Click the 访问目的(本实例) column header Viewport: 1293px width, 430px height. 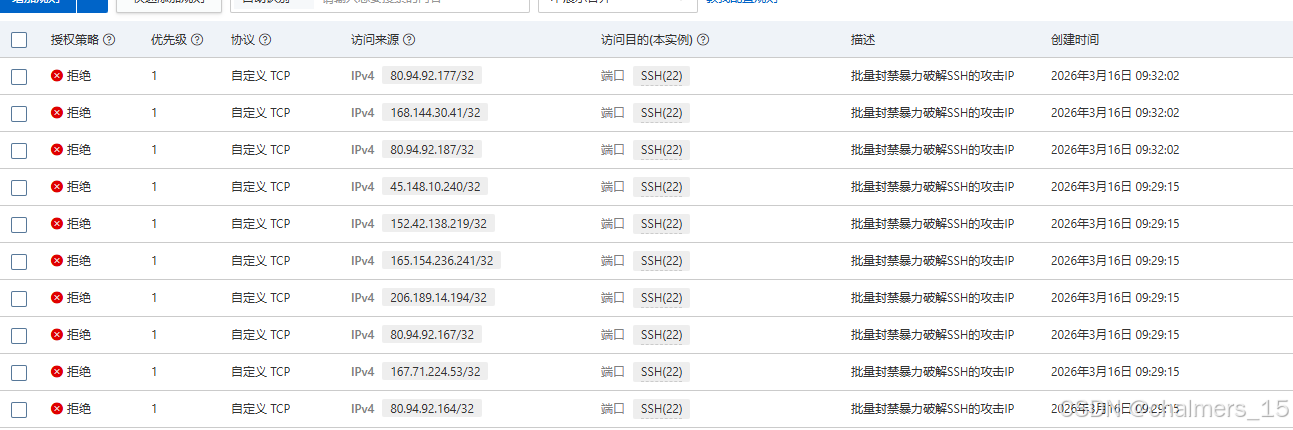pos(647,40)
